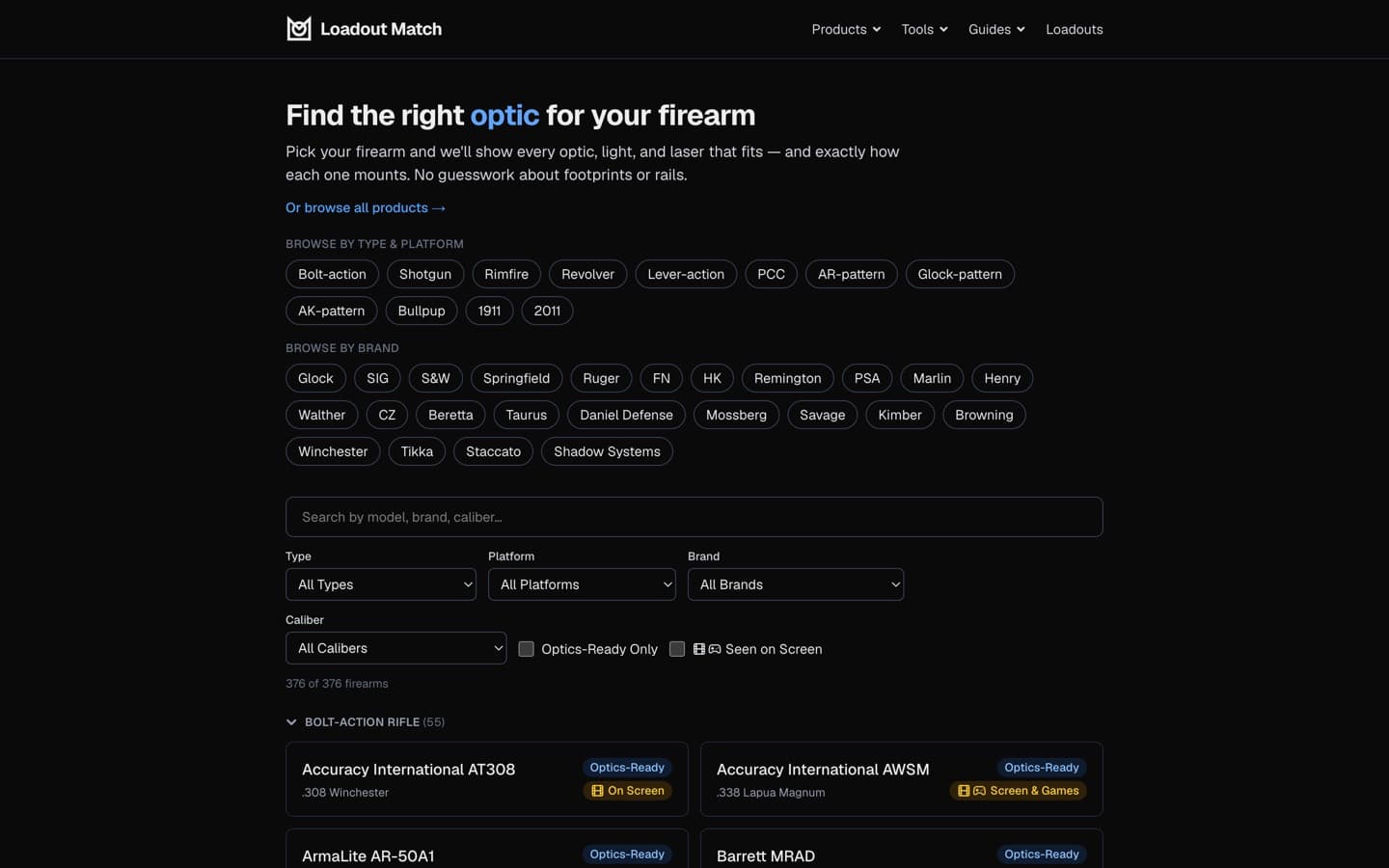Browse the SIG brand chip
Viewport: 1389px width, 868px height.
click(378, 378)
